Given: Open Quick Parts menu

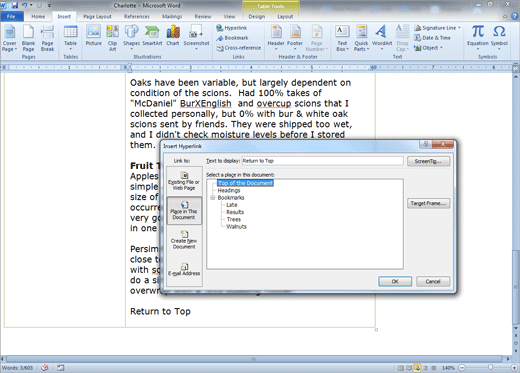Looking at the screenshot, I should pyautogui.click(x=361, y=38).
